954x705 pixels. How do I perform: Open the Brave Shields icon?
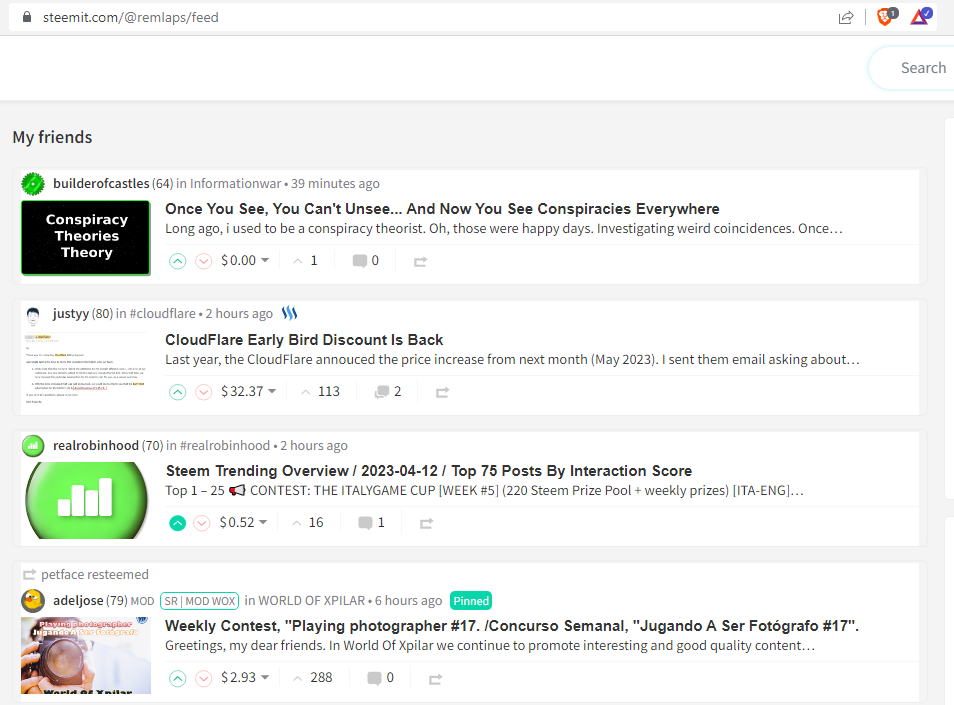[x=886, y=16]
